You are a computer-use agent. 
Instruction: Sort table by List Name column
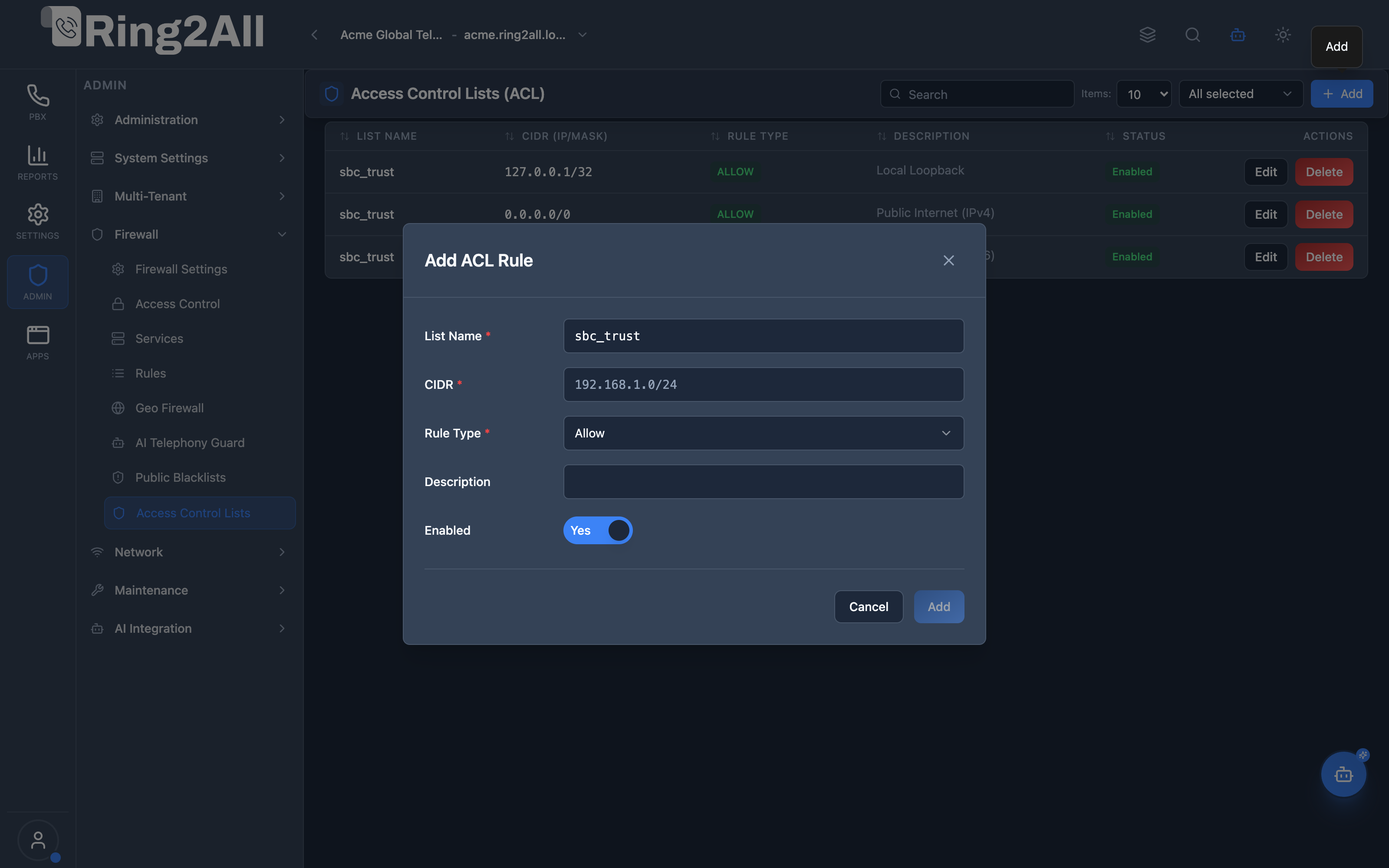(379, 136)
